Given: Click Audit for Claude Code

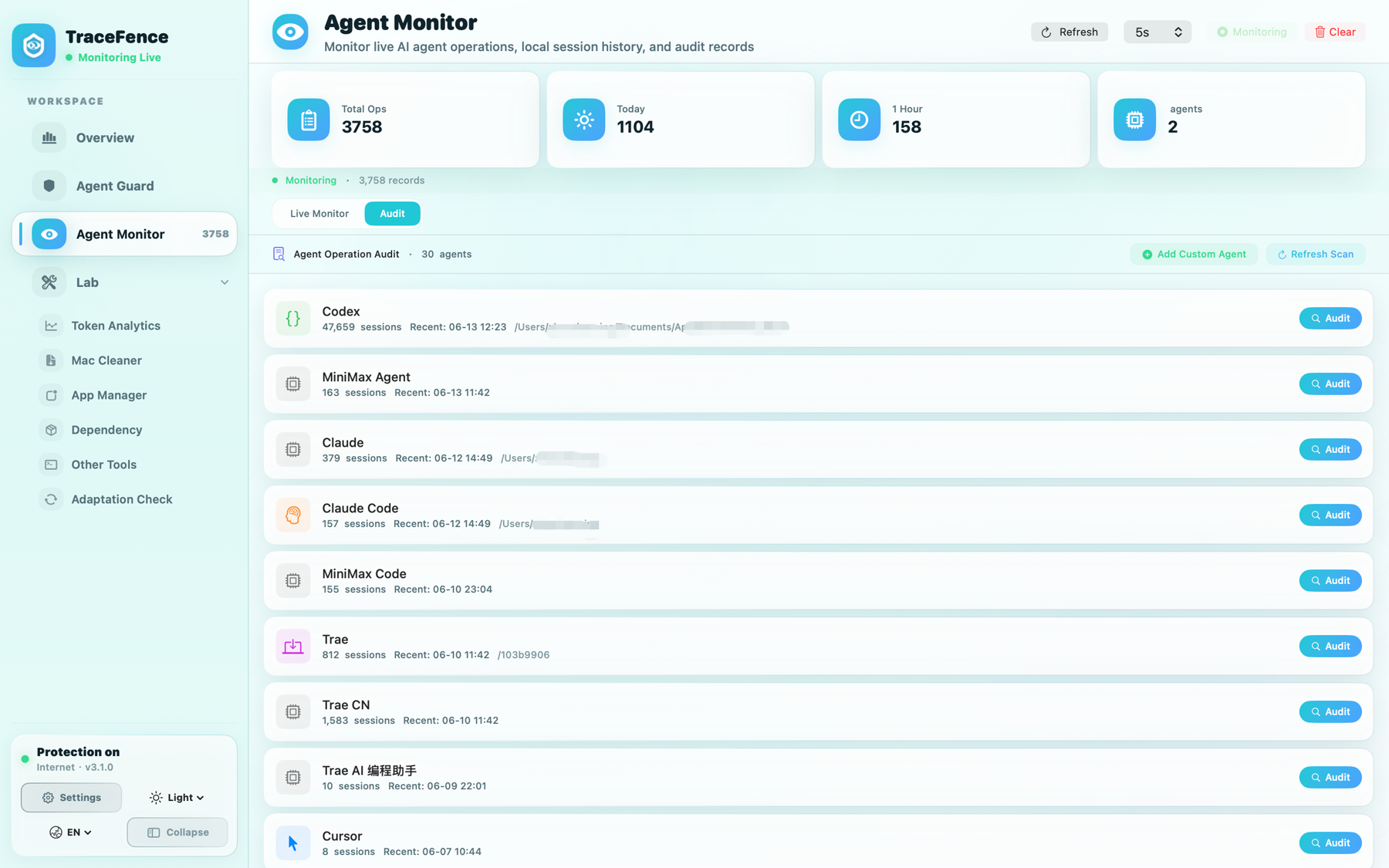Looking at the screenshot, I should [x=1330, y=515].
